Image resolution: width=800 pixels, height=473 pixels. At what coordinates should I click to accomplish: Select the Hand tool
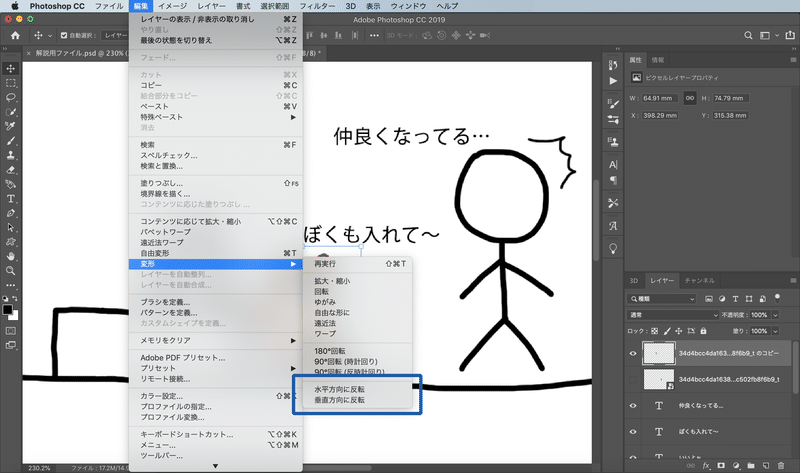[11, 256]
